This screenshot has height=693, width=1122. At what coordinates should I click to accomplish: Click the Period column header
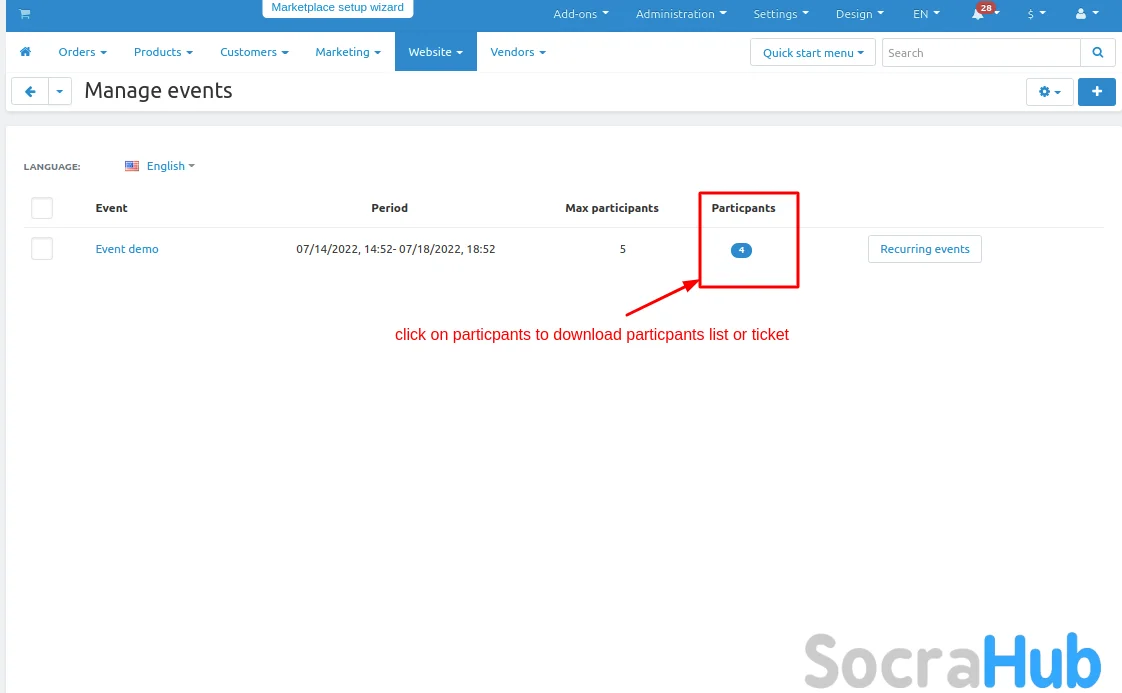click(x=389, y=208)
